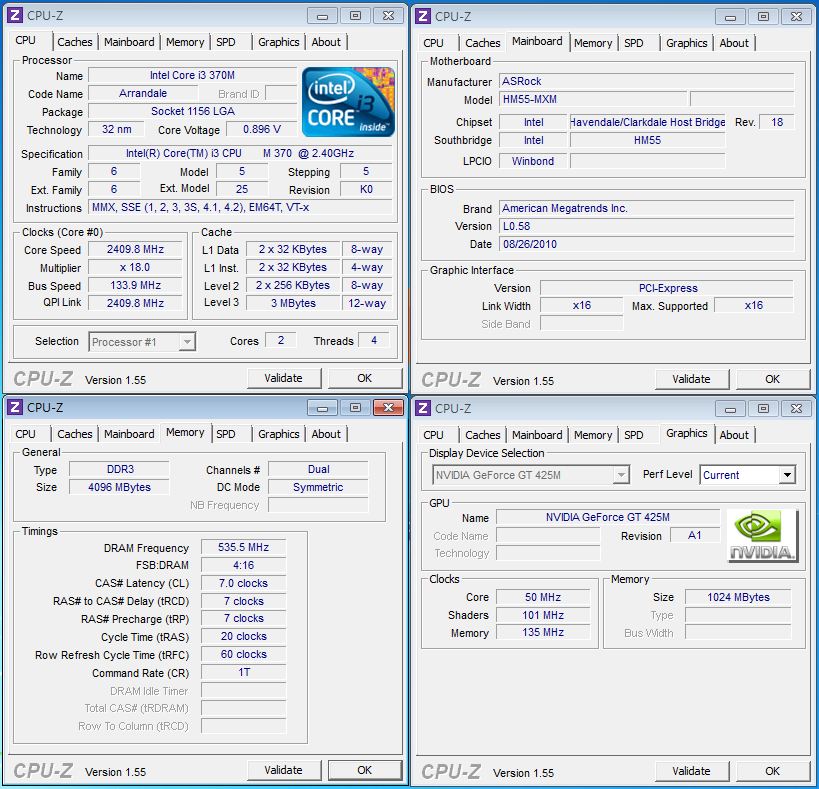Open Caches tab in Graphics window
Screen dimensions: 819x789
tap(483, 435)
